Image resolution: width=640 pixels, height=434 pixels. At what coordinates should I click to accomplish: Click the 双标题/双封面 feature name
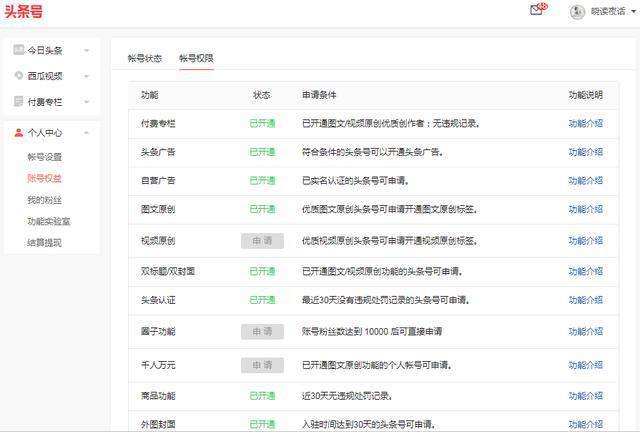point(168,272)
